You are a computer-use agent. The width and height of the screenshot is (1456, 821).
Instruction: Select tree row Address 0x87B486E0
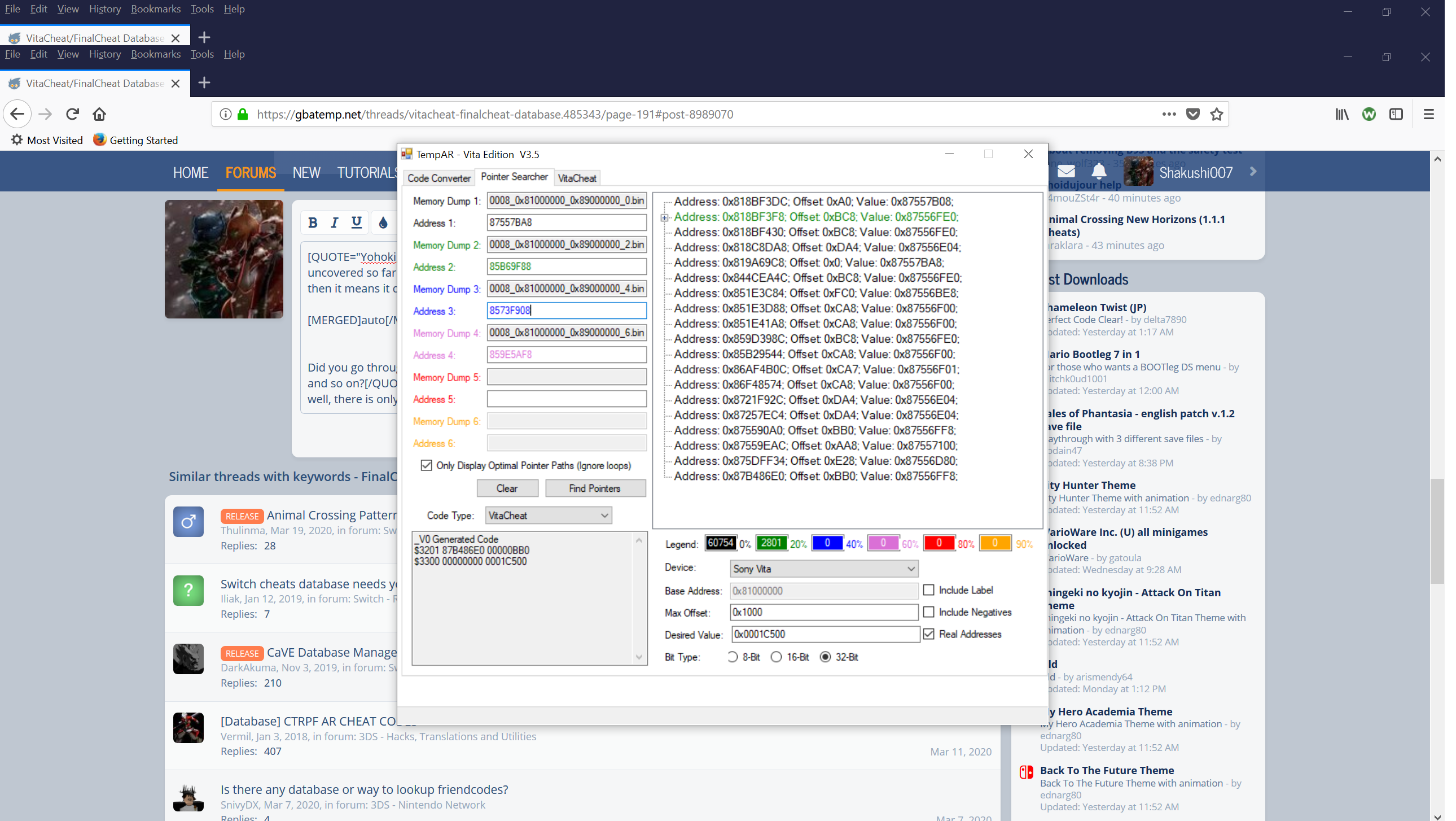click(815, 477)
